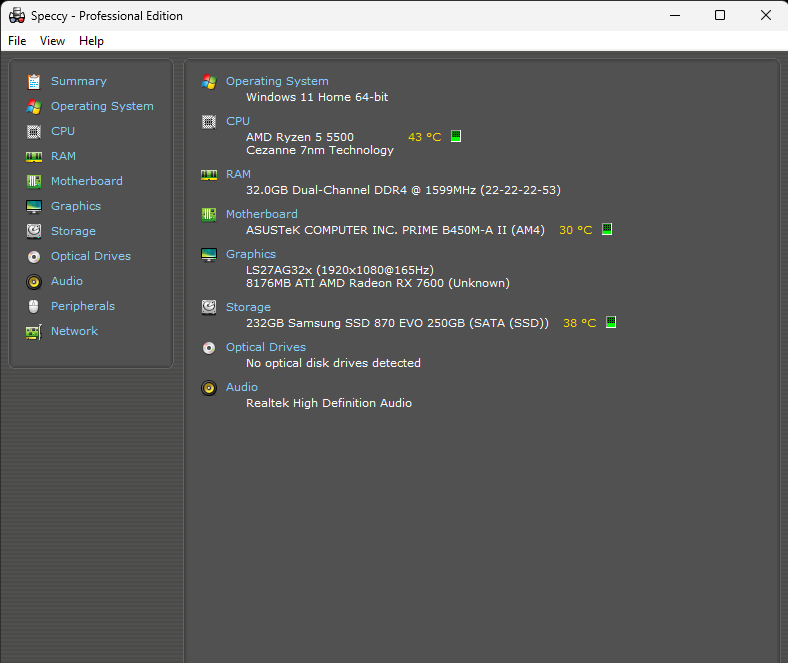The image size is (788, 663).
Task: Click the Windows flag icon in summary pane
Action: tap(209, 82)
